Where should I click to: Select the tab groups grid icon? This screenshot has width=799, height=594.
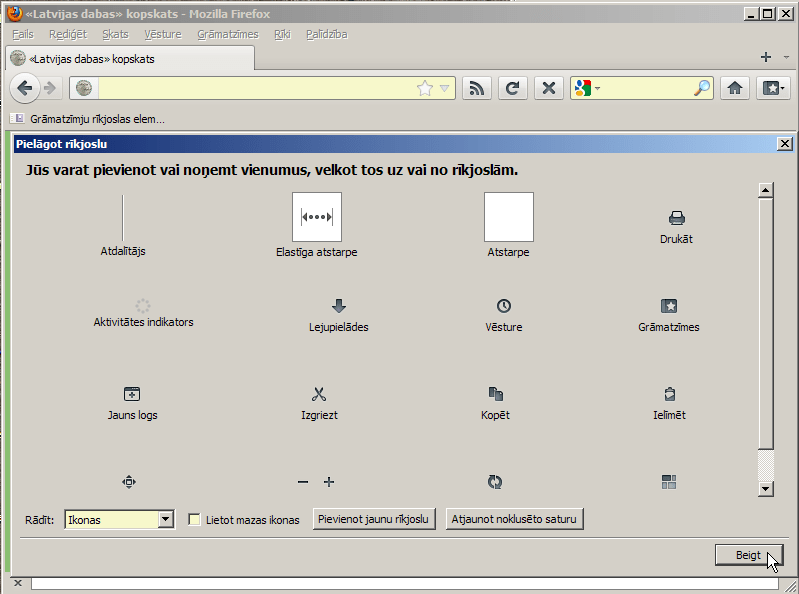coord(669,482)
